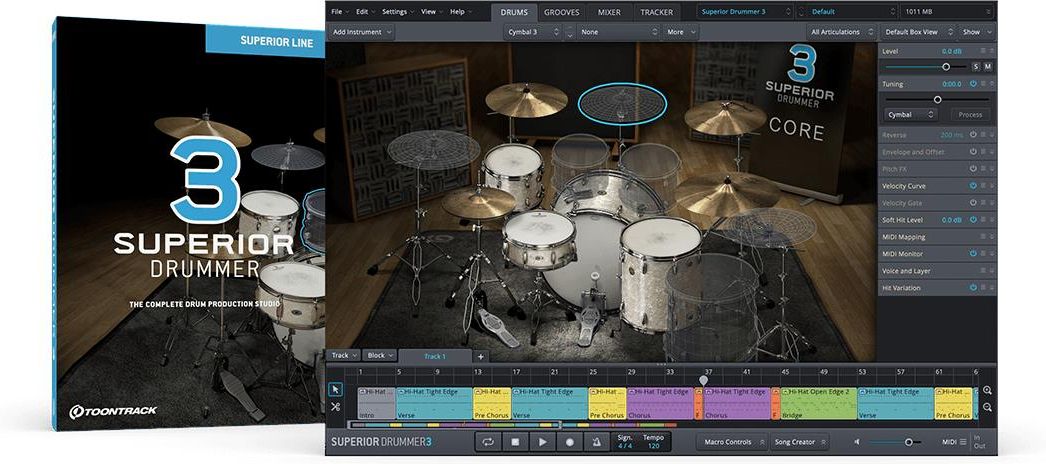Open MIDI Mapping menu icon
This screenshot has width=1046, height=464.
tap(983, 237)
